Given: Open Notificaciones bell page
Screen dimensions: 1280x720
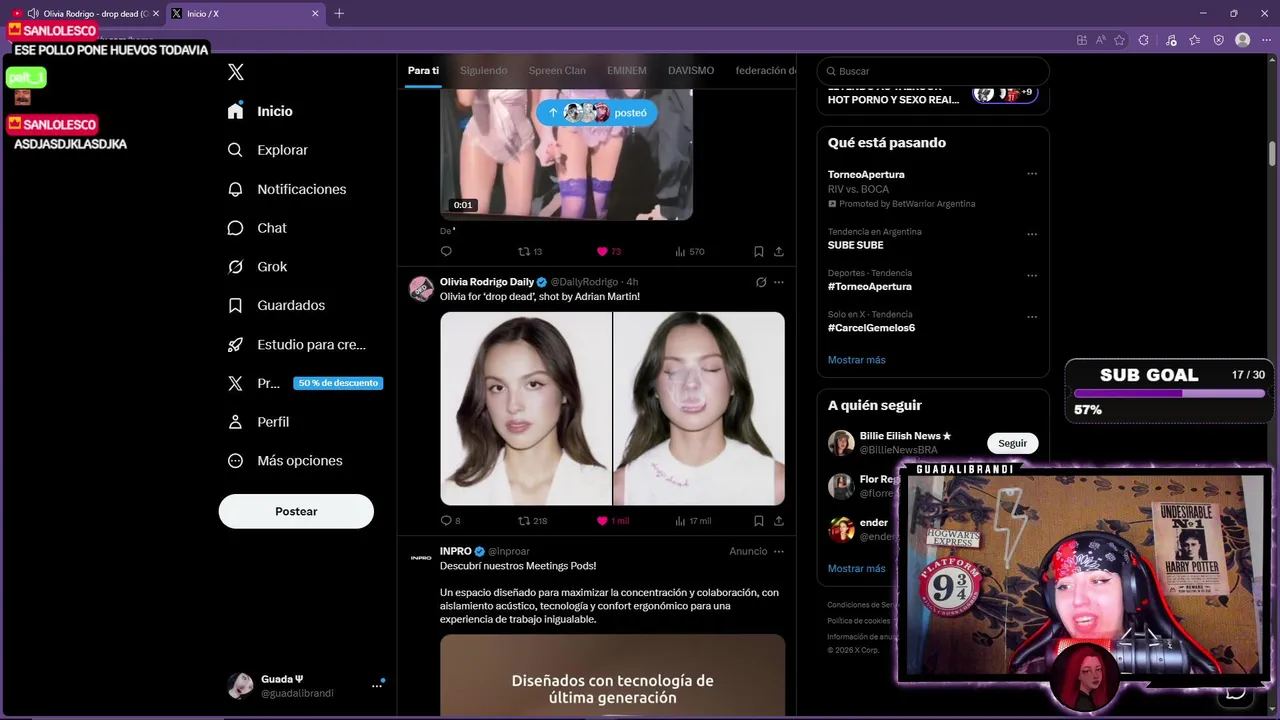Looking at the screenshot, I should coord(286,189).
